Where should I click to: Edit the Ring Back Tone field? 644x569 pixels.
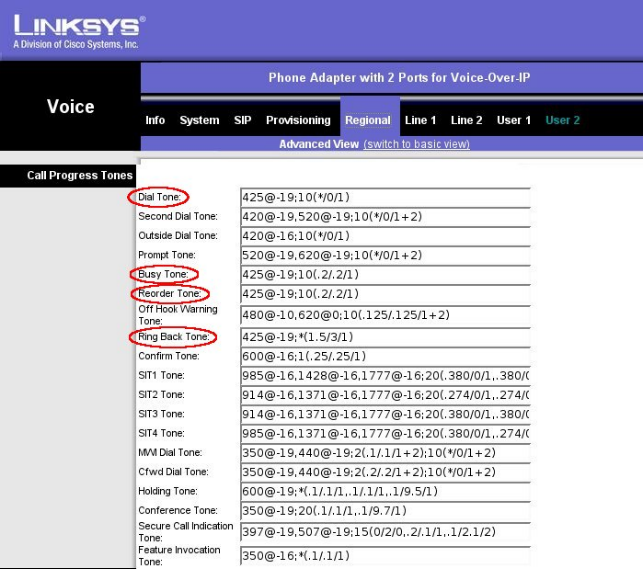pyautogui.click(x=385, y=338)
